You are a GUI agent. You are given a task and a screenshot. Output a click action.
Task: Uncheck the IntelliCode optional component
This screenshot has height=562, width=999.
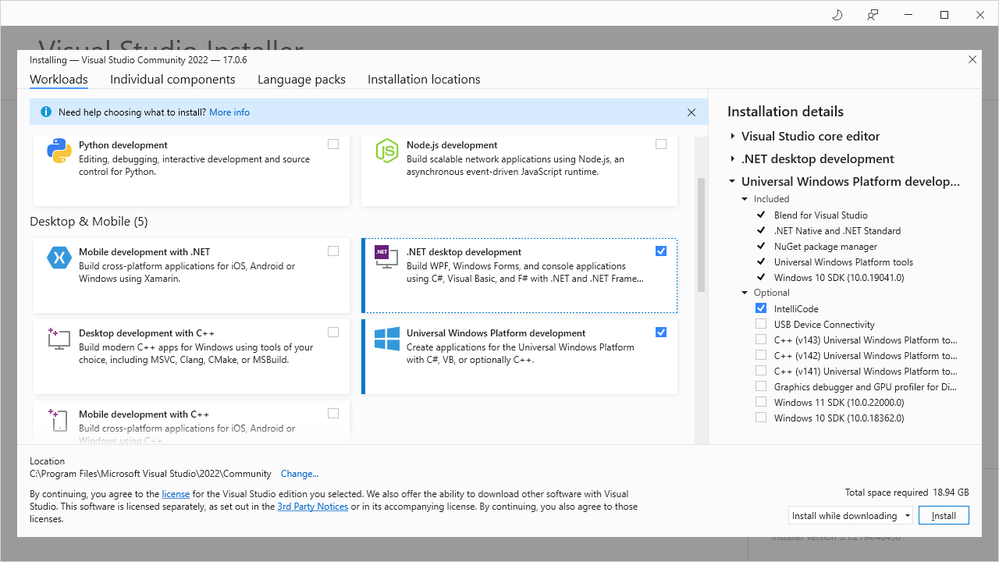pos(761,308)
